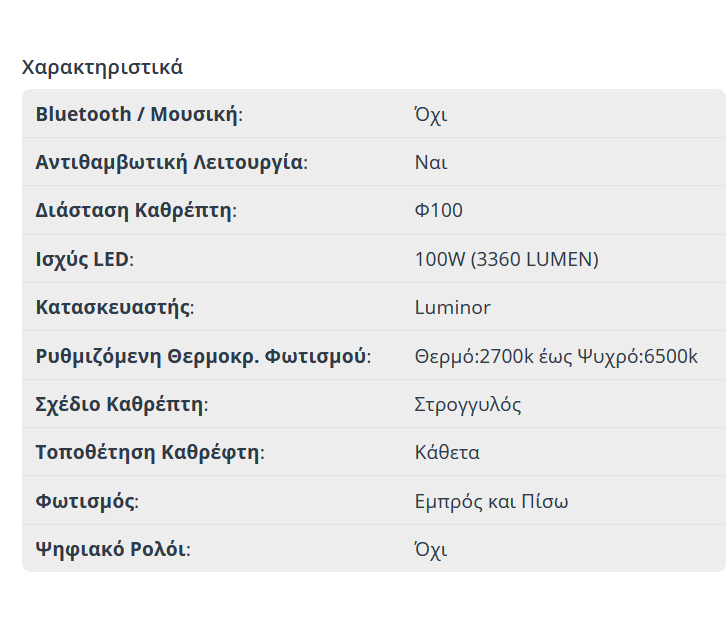Click the Διάσταση Καθρέπτη label

[134, 211]
